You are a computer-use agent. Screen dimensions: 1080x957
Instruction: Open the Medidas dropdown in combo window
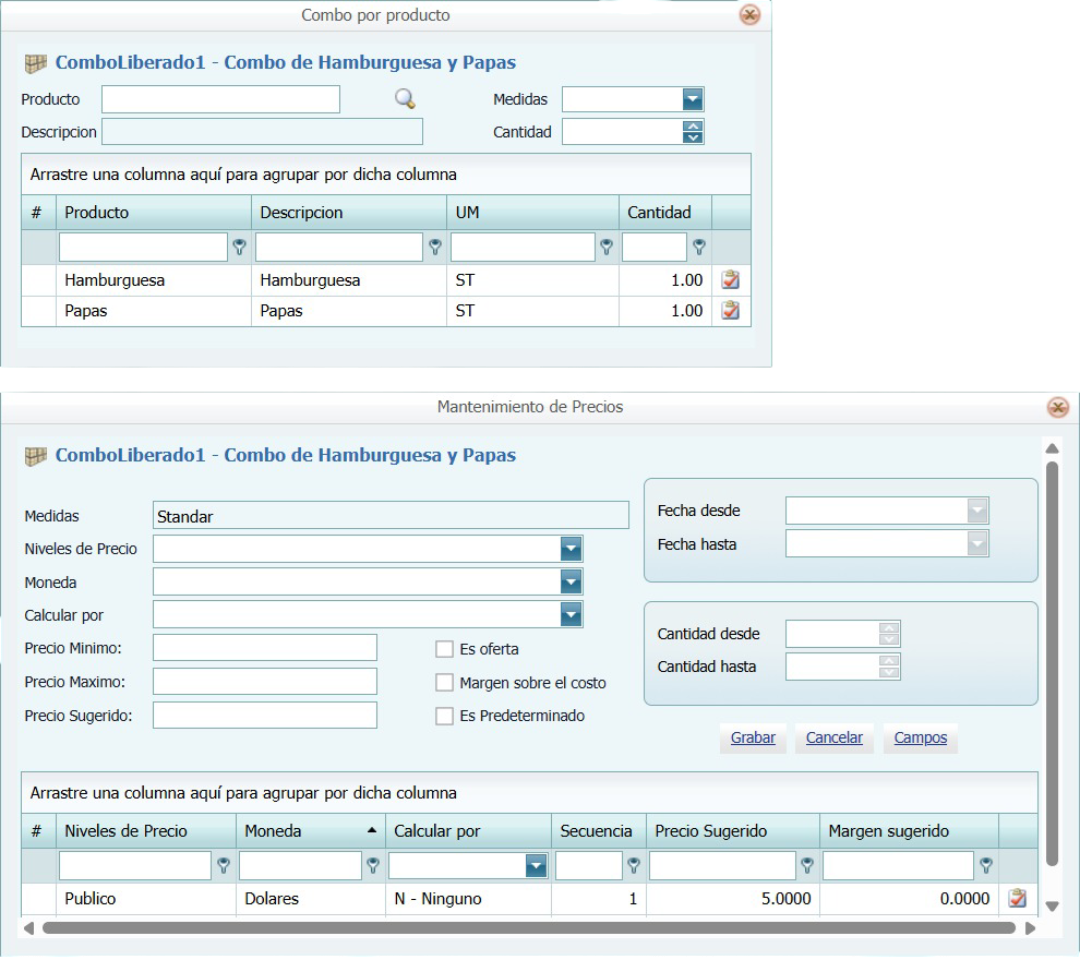point(693,99)
